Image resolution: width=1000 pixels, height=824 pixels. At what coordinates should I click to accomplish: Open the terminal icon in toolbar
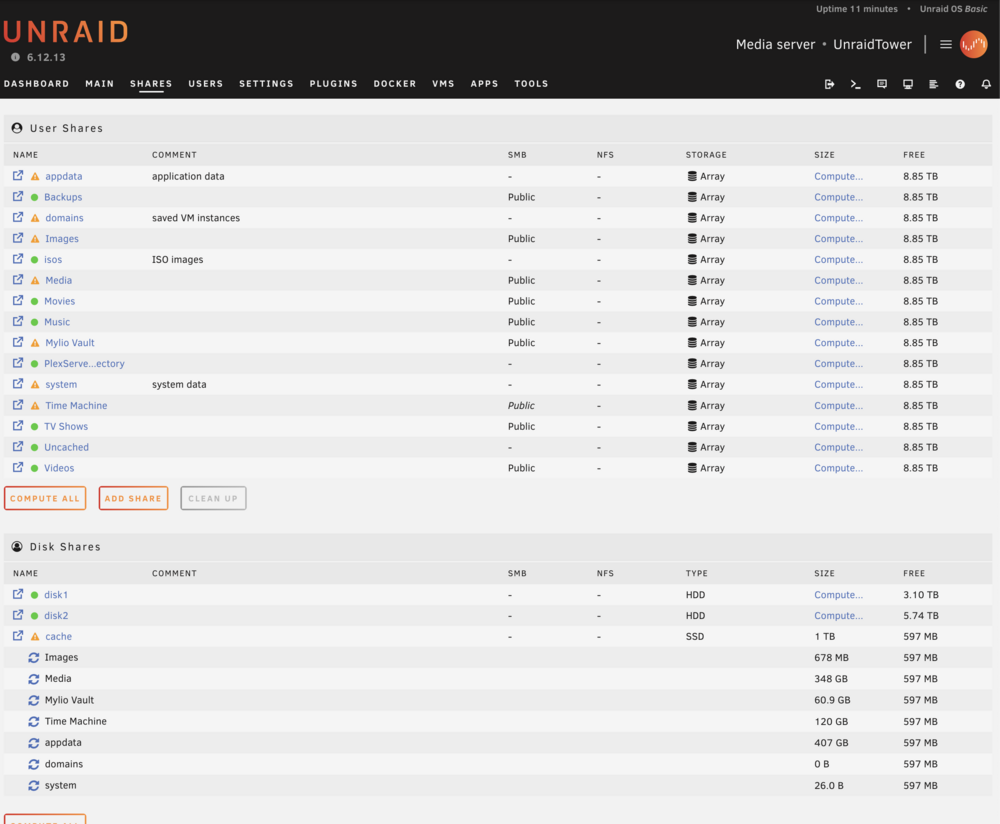pos(855,84)
